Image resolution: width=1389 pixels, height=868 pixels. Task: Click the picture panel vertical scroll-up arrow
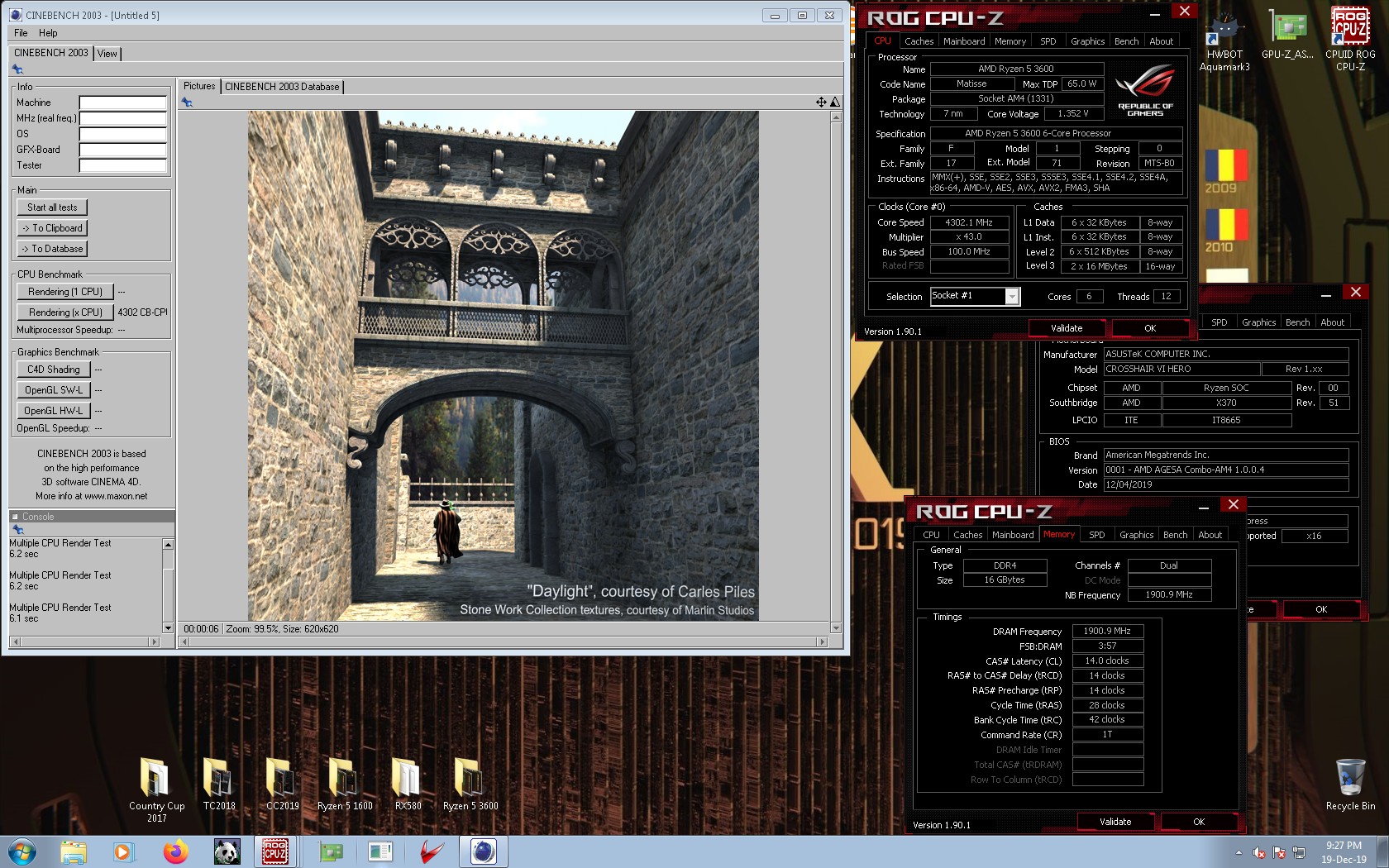836,117
